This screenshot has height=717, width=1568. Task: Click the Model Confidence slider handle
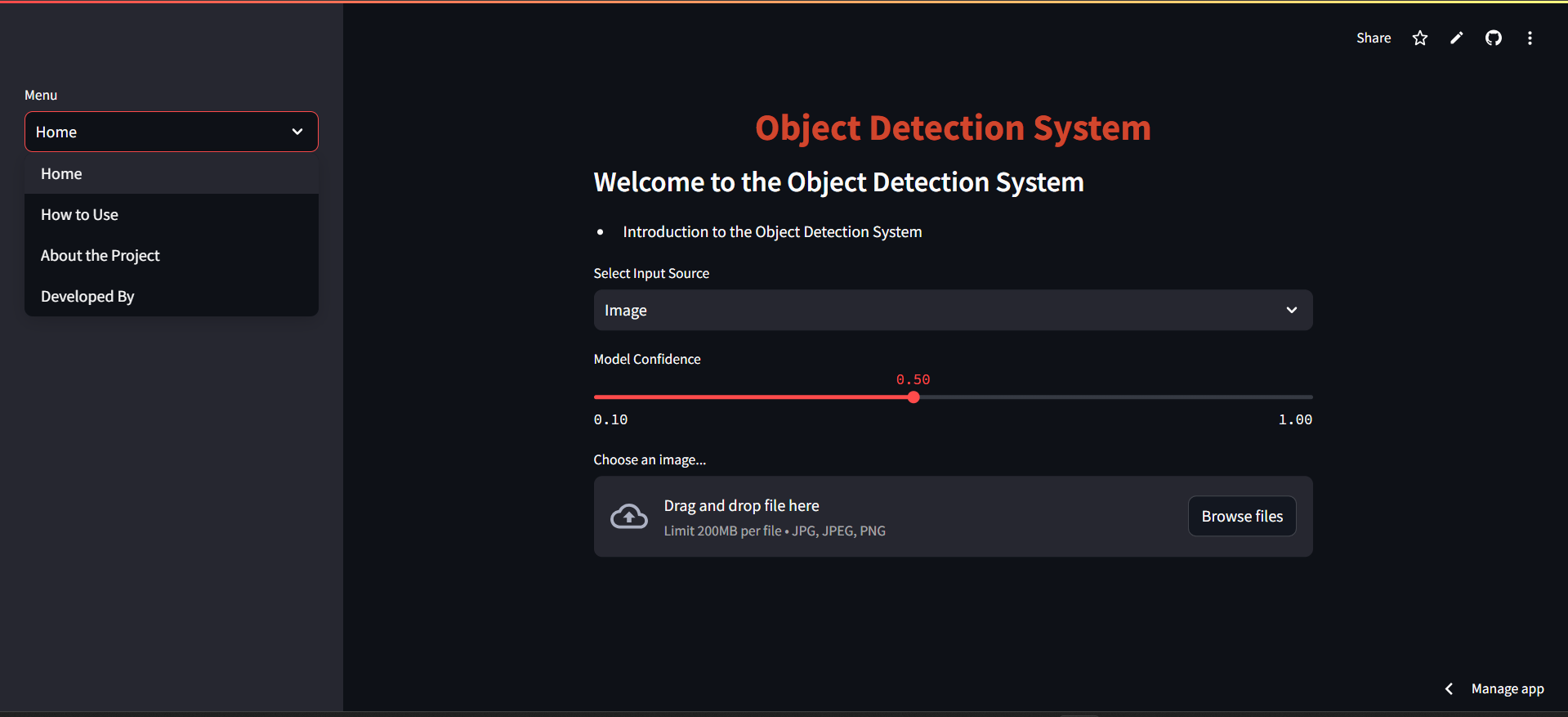pos(914,397)
